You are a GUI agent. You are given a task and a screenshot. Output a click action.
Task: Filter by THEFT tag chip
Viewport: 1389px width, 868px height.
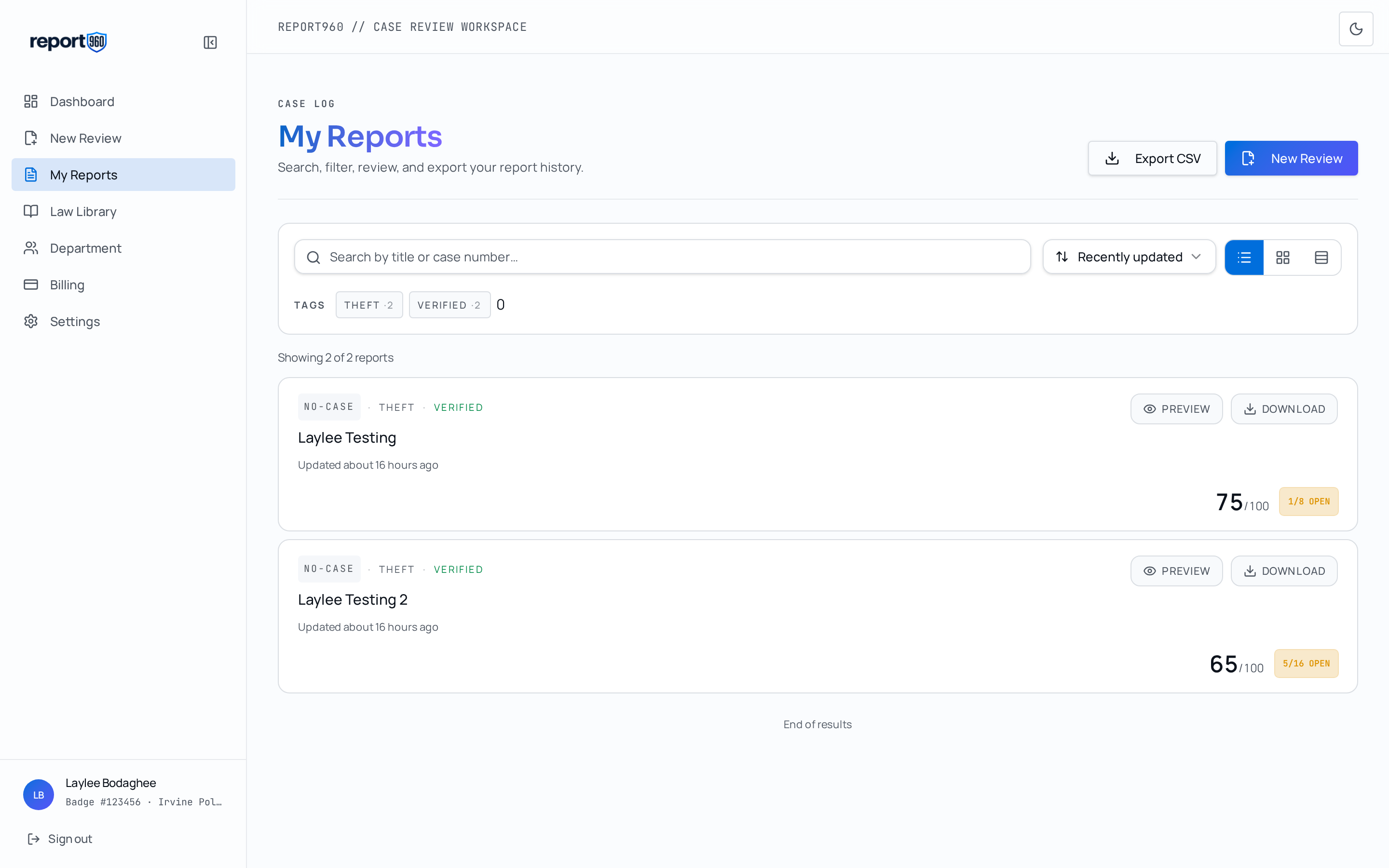[x=369, y=305]
